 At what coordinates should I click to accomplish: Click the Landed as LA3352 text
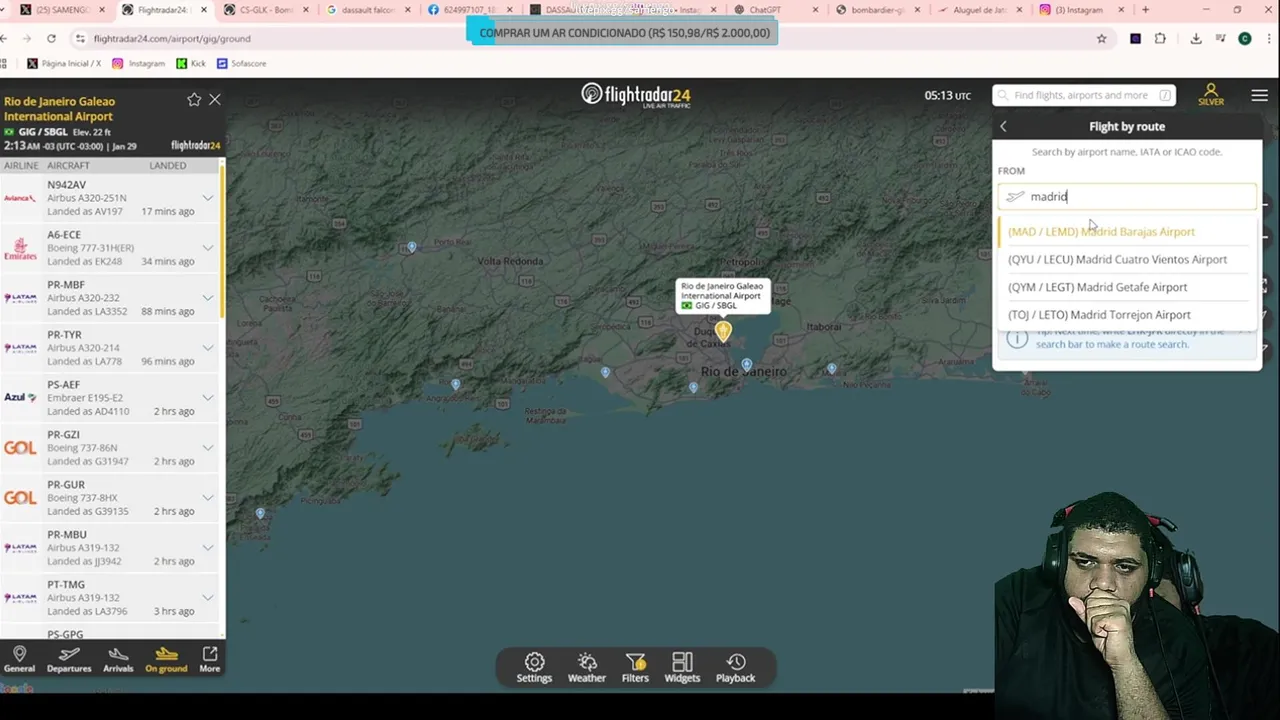tap(87, 312)
